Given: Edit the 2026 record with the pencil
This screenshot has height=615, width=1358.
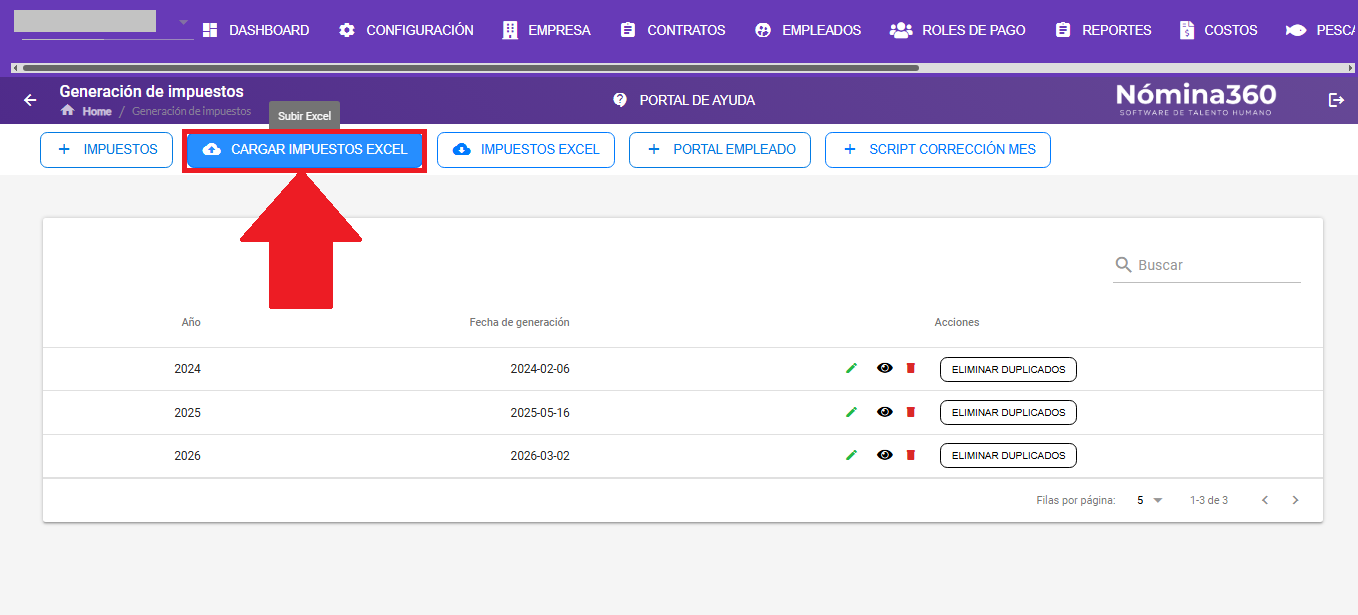Looking at the screenshot, I should pos(851,455).
